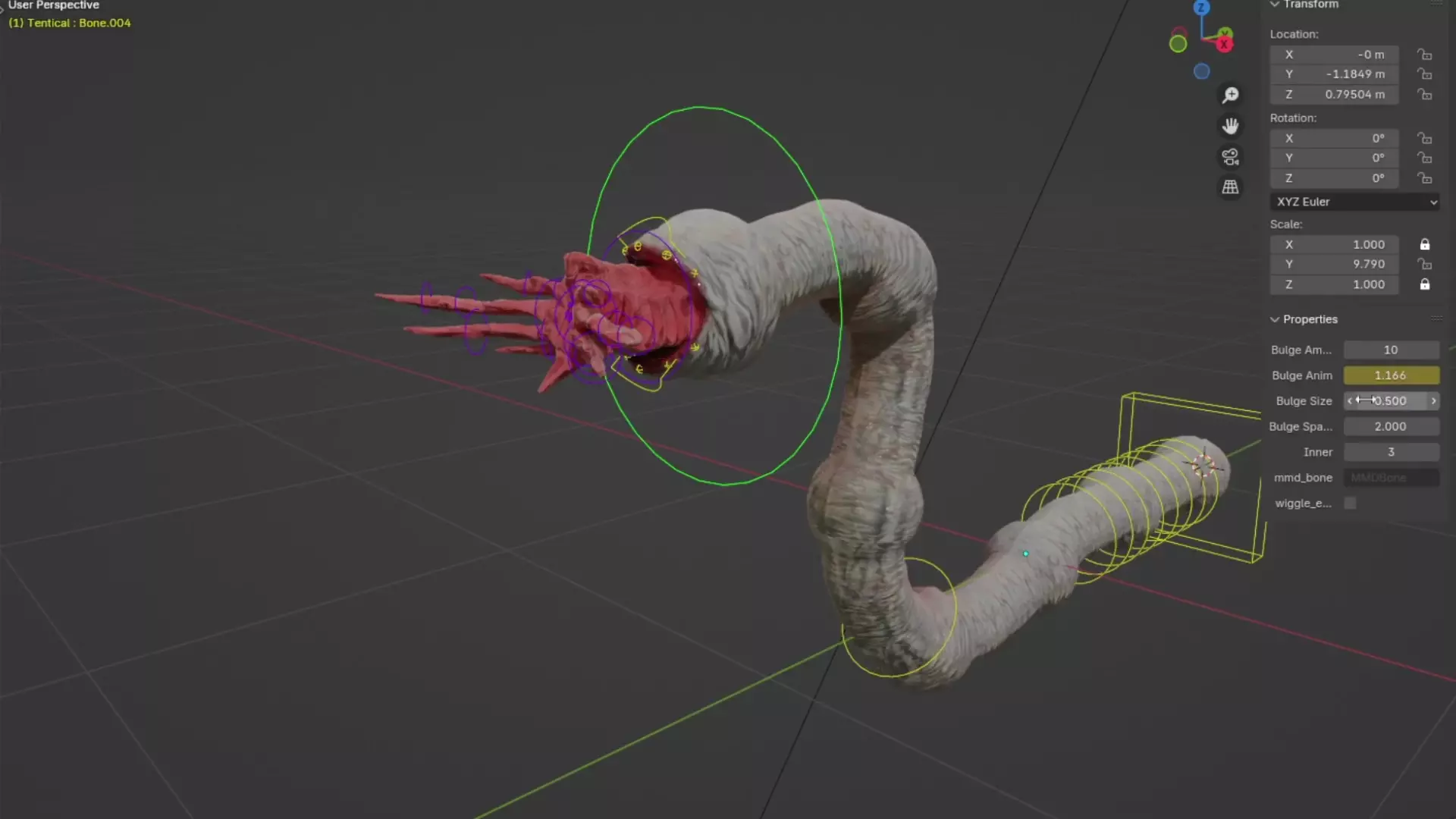Enable the wiggle_e checkbox
The image size is (1456, 819).
(1350, 503)
